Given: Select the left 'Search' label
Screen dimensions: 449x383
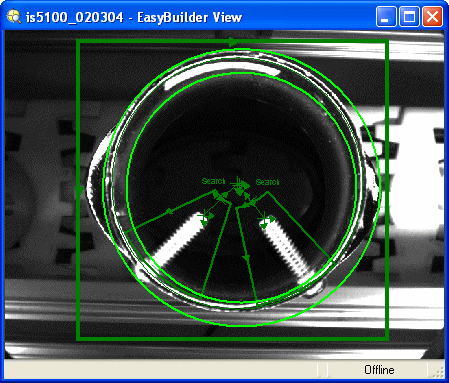Looking at the screenshot, I should coord(213,181).
